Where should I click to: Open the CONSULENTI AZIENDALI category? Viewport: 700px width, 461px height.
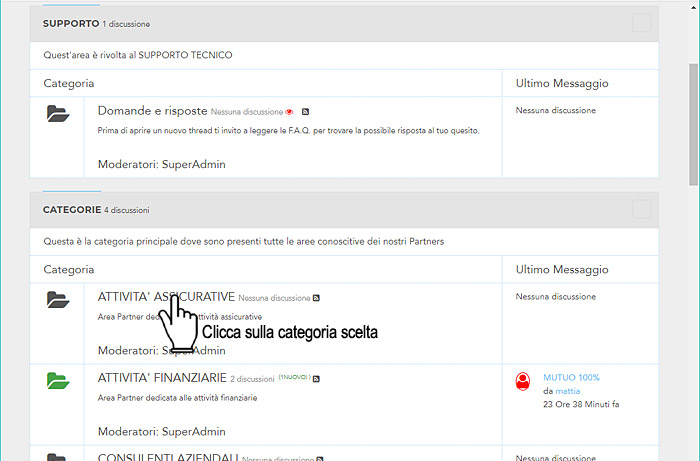[x=168, y=457]
